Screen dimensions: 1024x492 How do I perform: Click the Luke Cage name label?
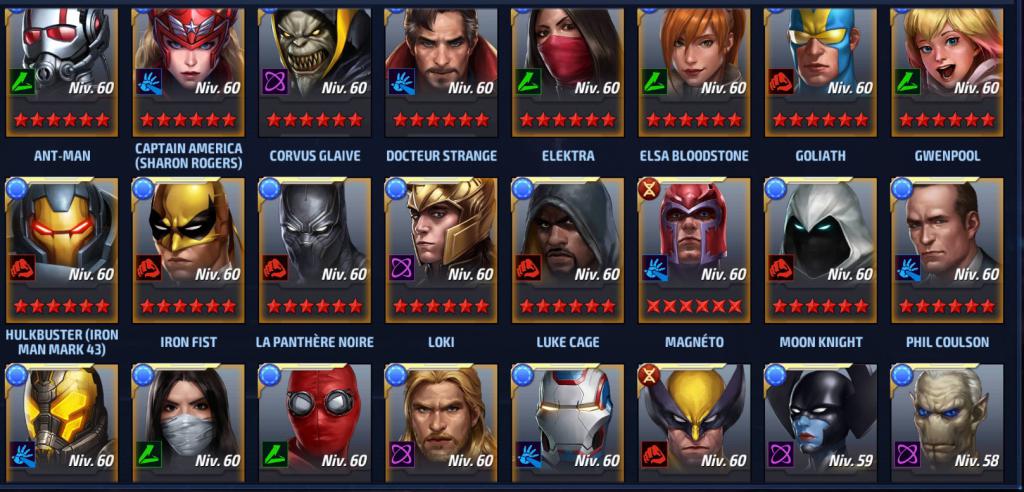[x=568, y=342]
